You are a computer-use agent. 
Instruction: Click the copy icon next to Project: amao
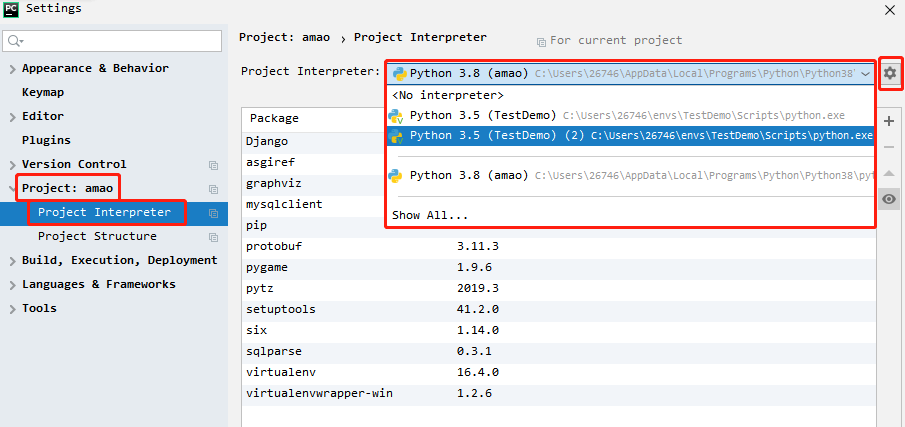click(214, 189)
